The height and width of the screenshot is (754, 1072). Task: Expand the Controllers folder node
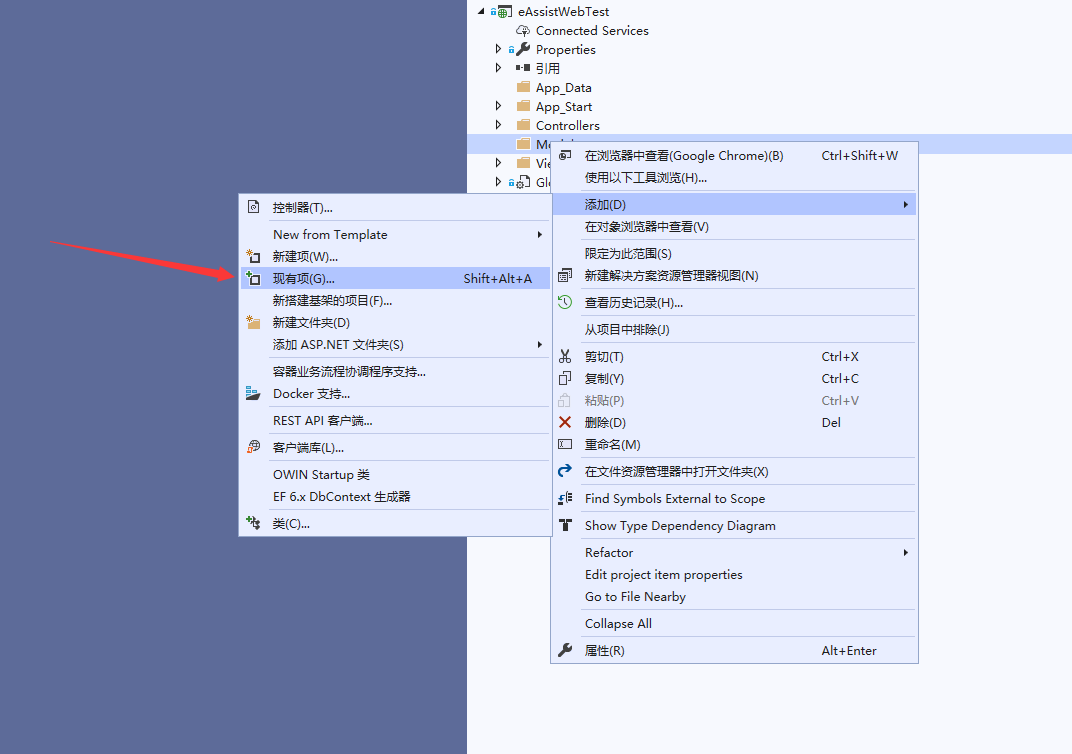click(498, 125)
